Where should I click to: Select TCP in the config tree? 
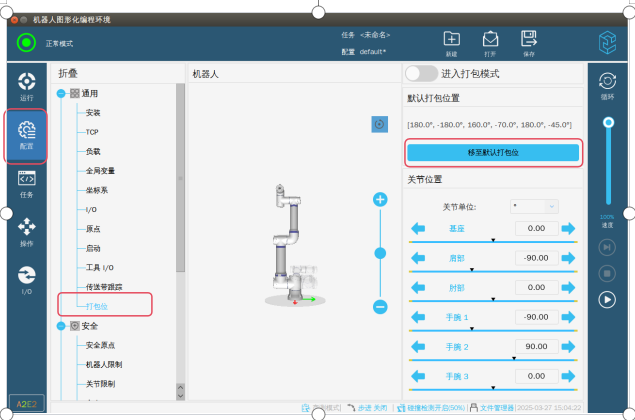[x=92, y=132]
